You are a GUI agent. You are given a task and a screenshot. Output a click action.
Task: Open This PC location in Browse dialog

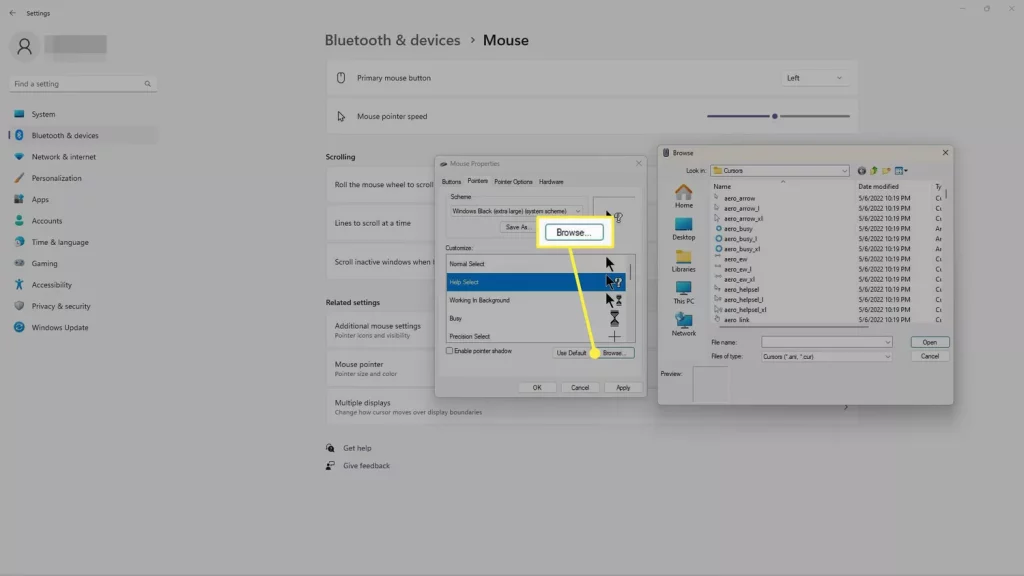coord(683,293)
